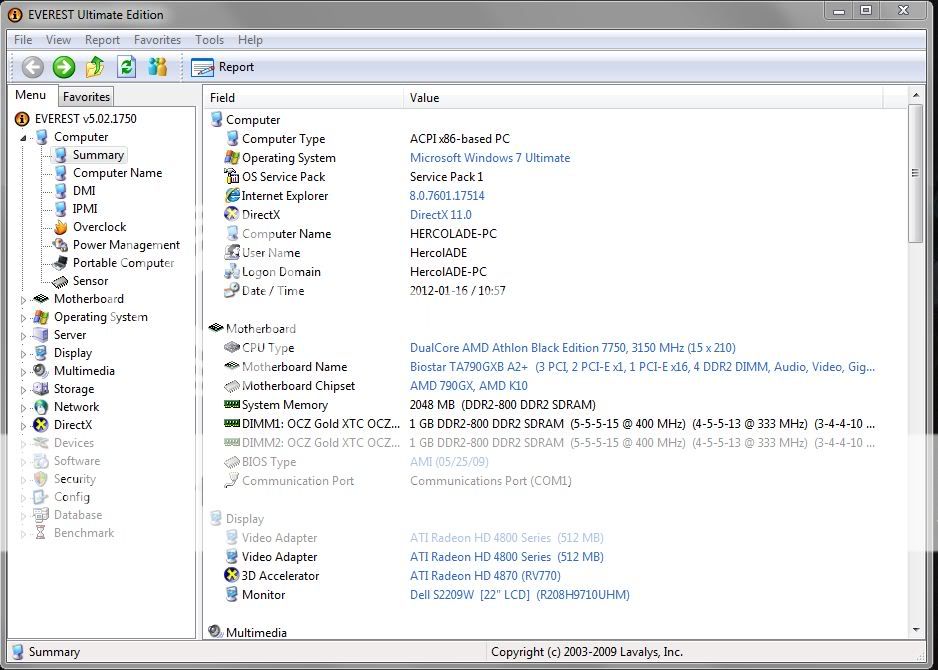
Task: Click the Power Management icon in the tree
Action: [60, 245]
